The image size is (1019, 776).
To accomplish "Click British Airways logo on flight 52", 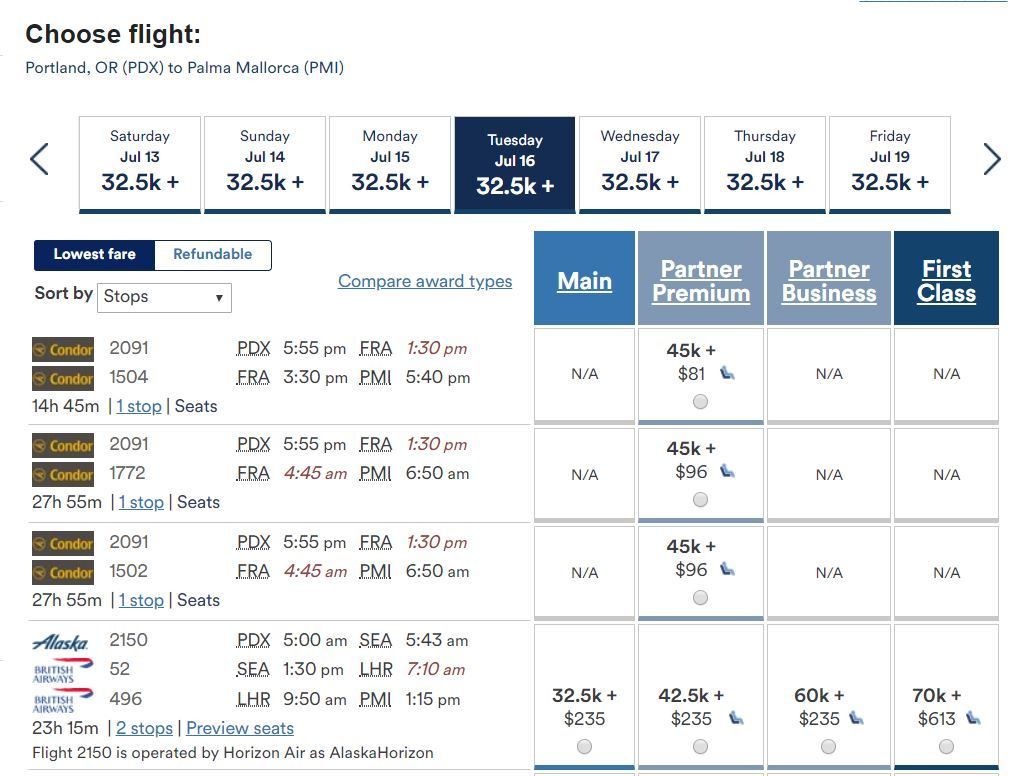I will point(62,670).
